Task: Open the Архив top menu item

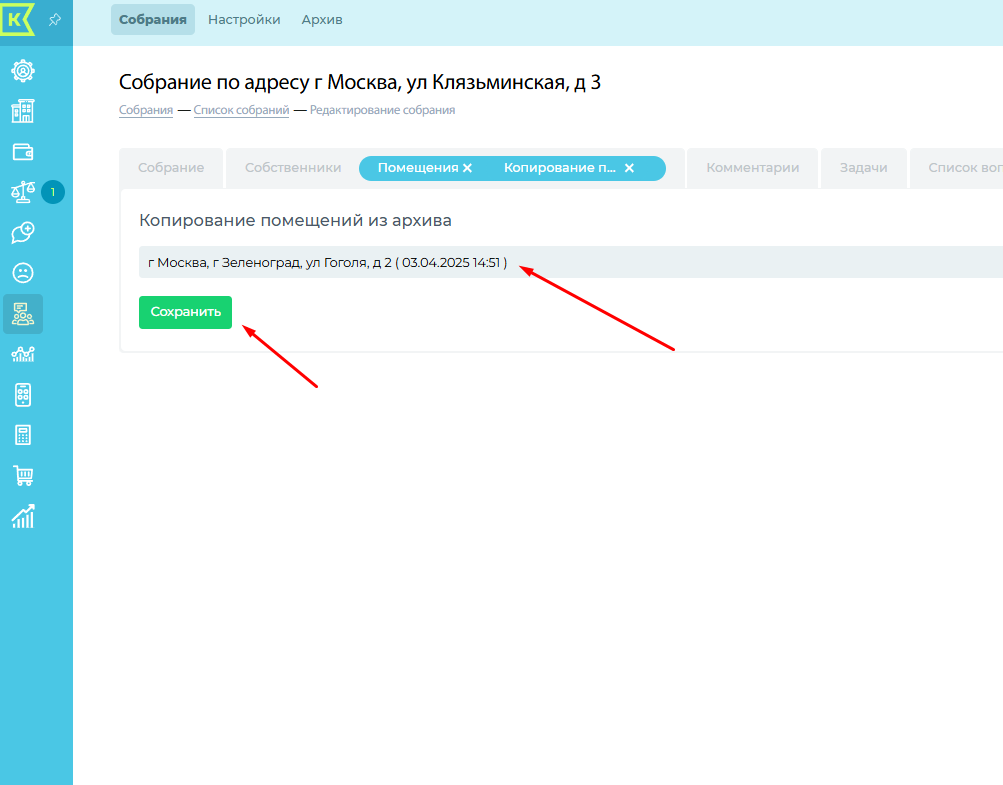Action: pyautogui.click(x=322, y=20)
